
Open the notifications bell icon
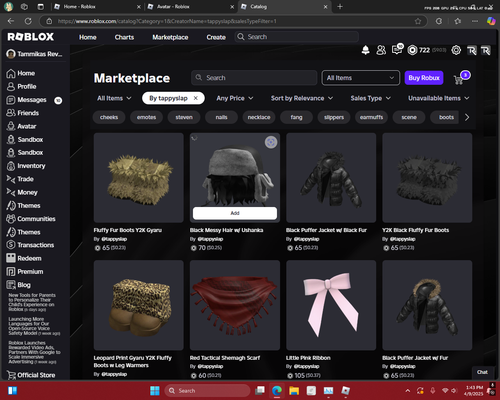pyautogui.click(x=366, y=50)
